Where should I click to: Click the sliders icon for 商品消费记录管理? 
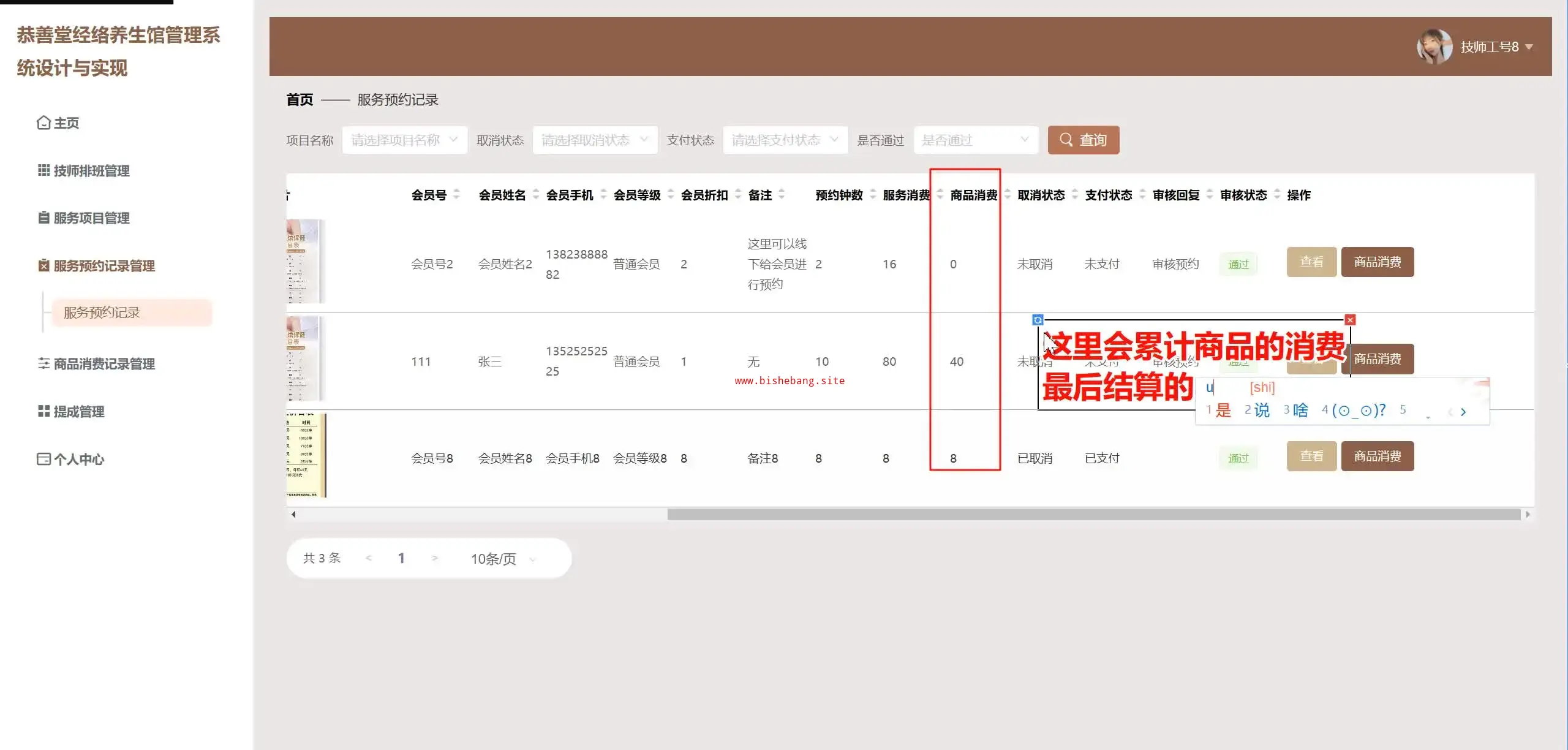point(43,363)
